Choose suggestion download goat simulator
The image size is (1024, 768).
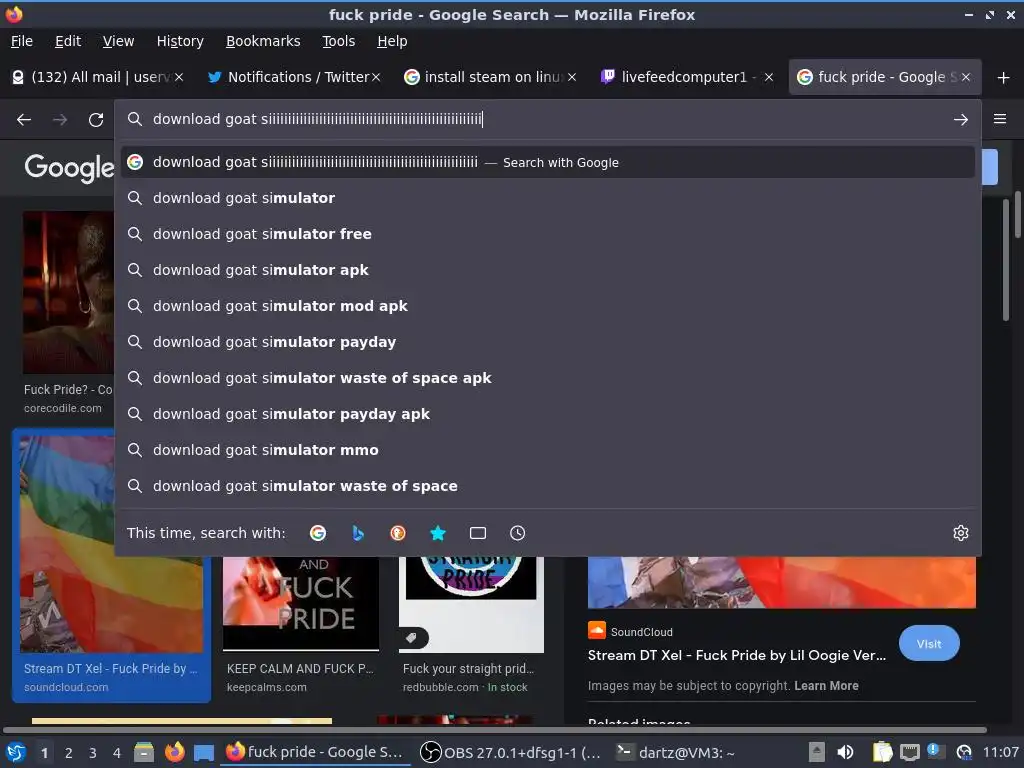547,198
